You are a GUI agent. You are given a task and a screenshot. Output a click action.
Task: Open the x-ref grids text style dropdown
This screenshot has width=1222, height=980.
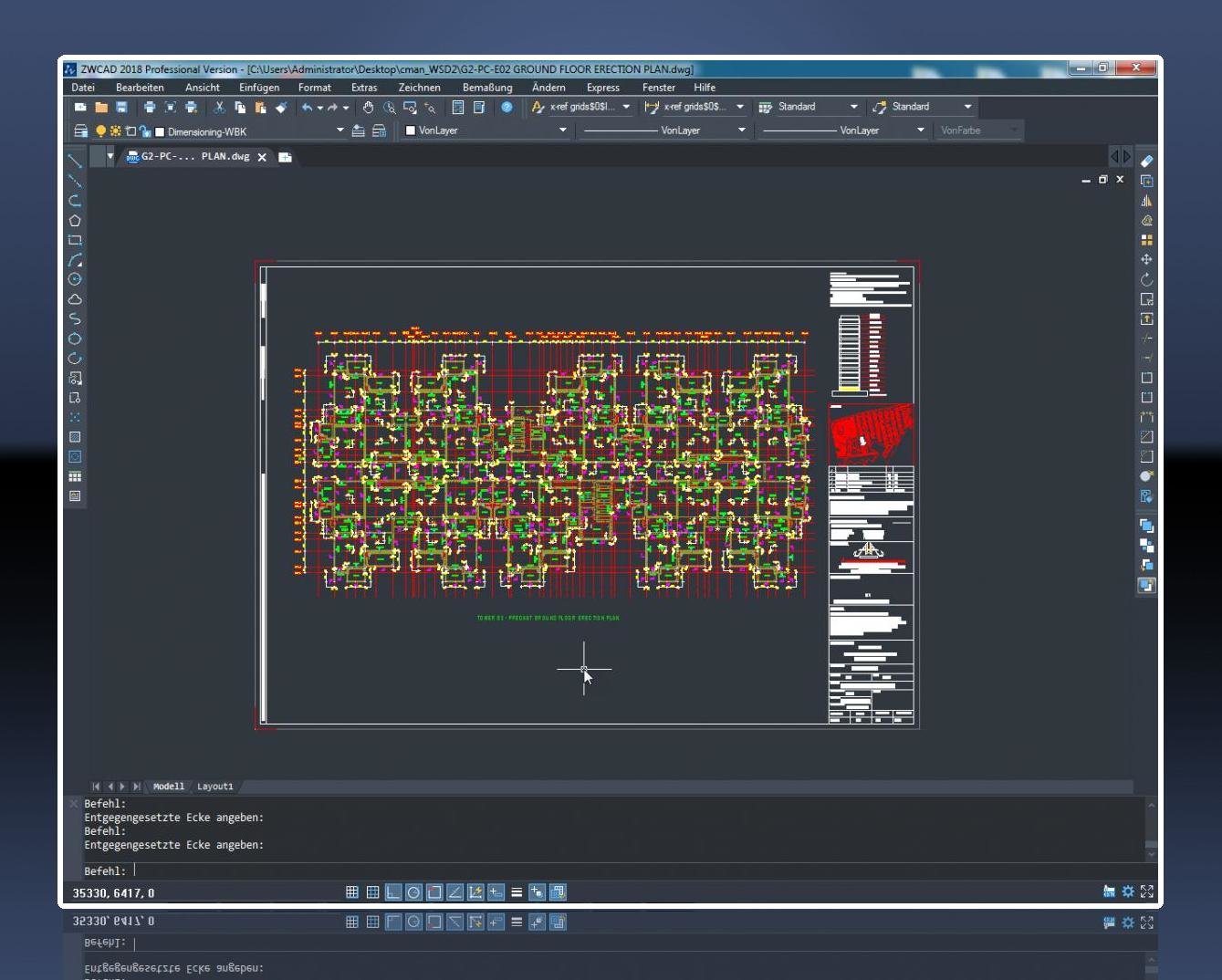point(626,107)
